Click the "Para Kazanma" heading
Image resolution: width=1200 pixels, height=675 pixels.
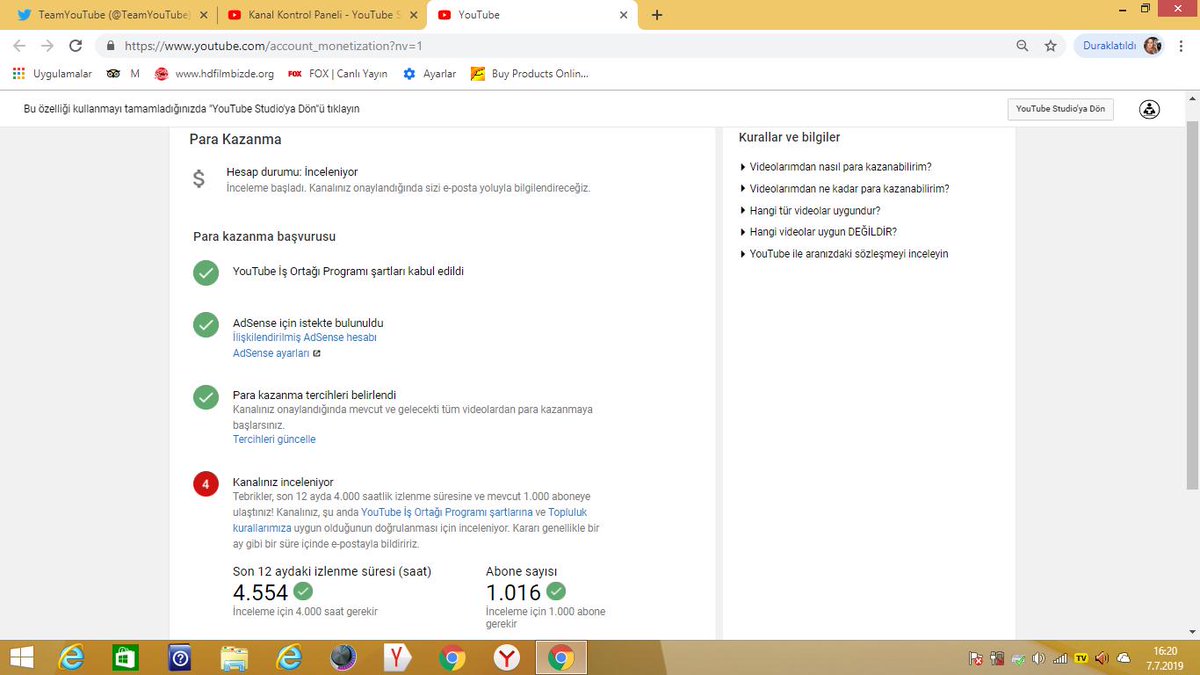[235, 140]
